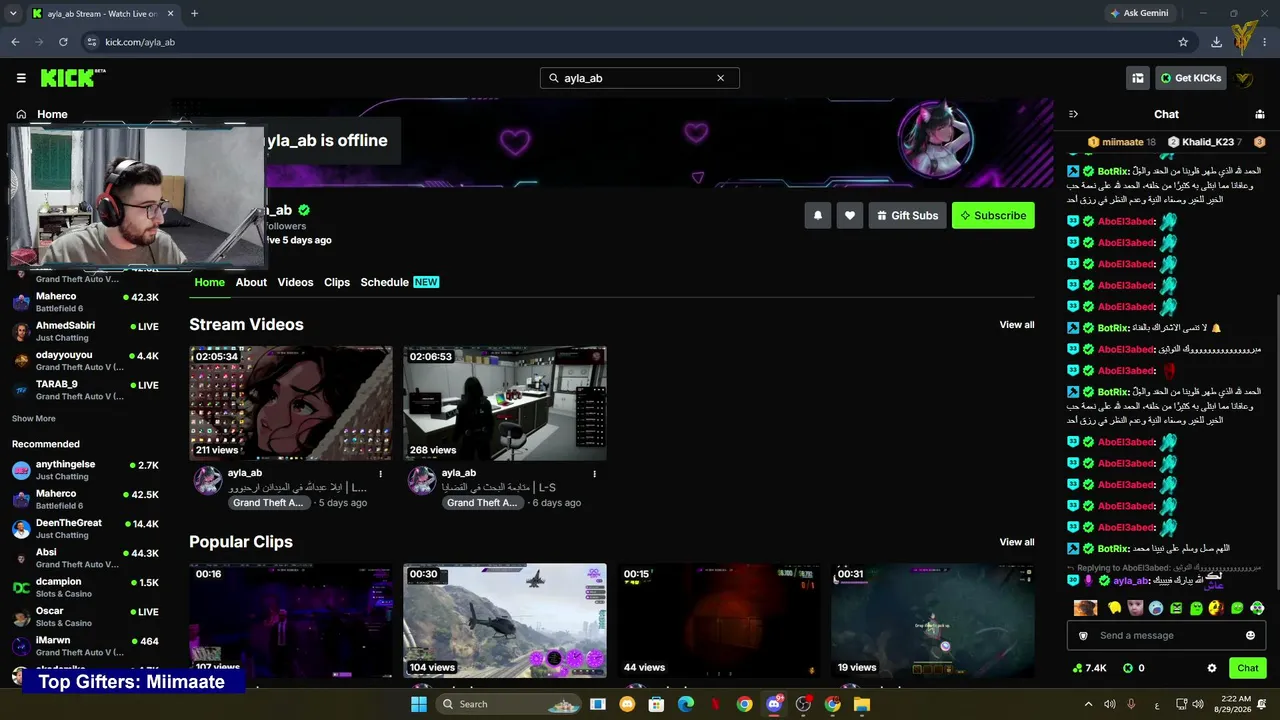Open the Schedule tab
This screenshot has height=720, width=1280.
[399, 282]
